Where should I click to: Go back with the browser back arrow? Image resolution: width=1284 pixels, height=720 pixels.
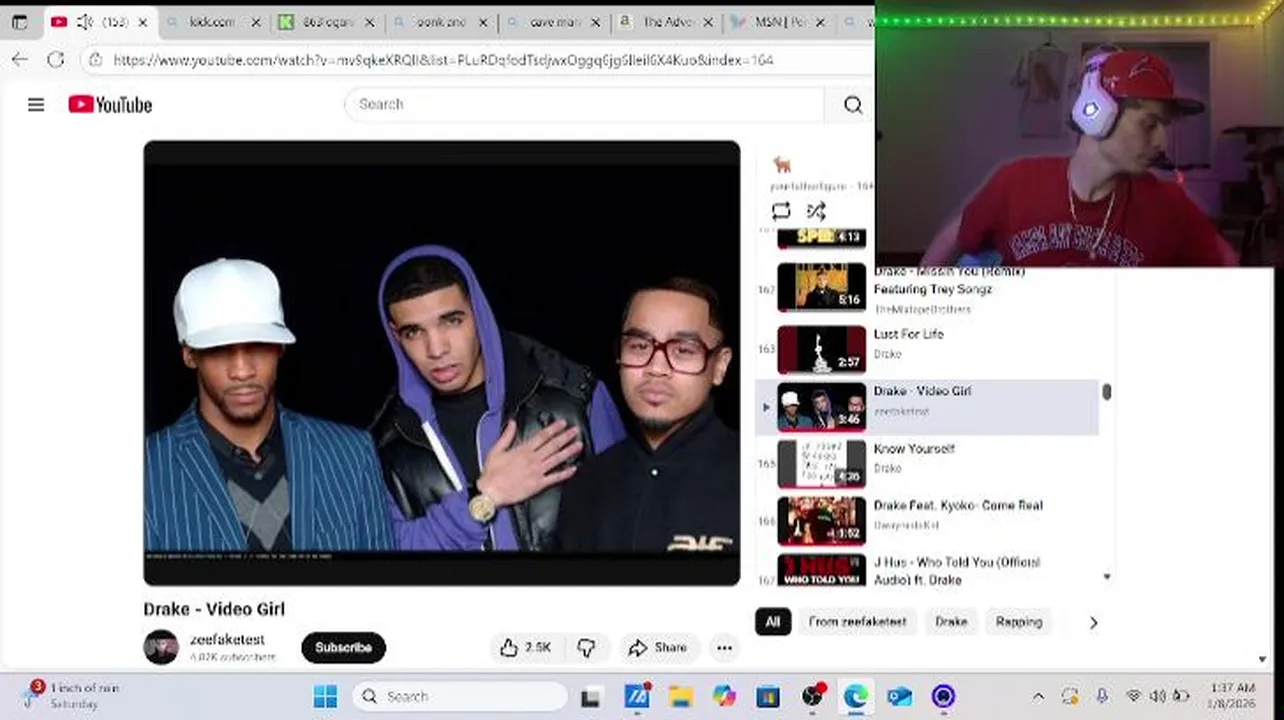coord(20,60)
